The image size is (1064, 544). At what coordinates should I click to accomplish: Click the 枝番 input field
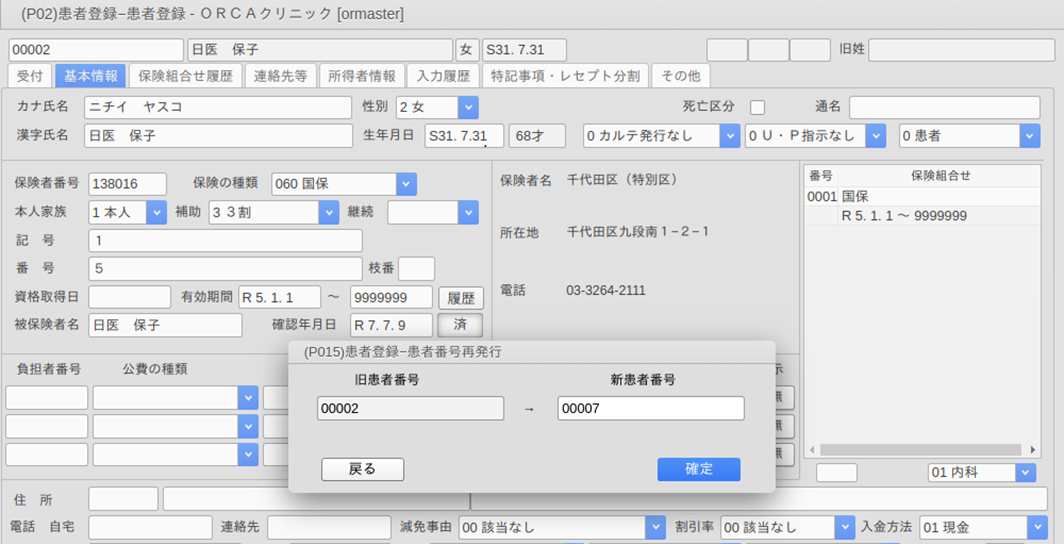tap(416, 269)
